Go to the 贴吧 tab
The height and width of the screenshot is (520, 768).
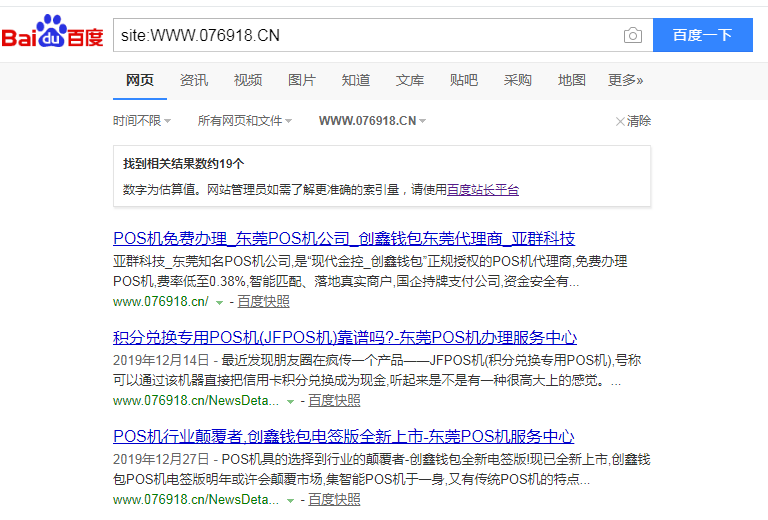click(x=464, y=80)
